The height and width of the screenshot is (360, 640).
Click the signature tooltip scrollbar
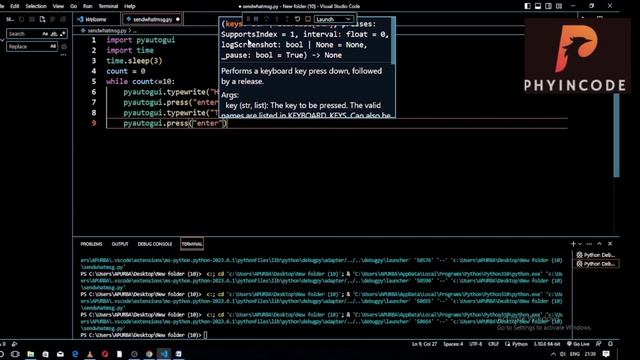[393, 41]
